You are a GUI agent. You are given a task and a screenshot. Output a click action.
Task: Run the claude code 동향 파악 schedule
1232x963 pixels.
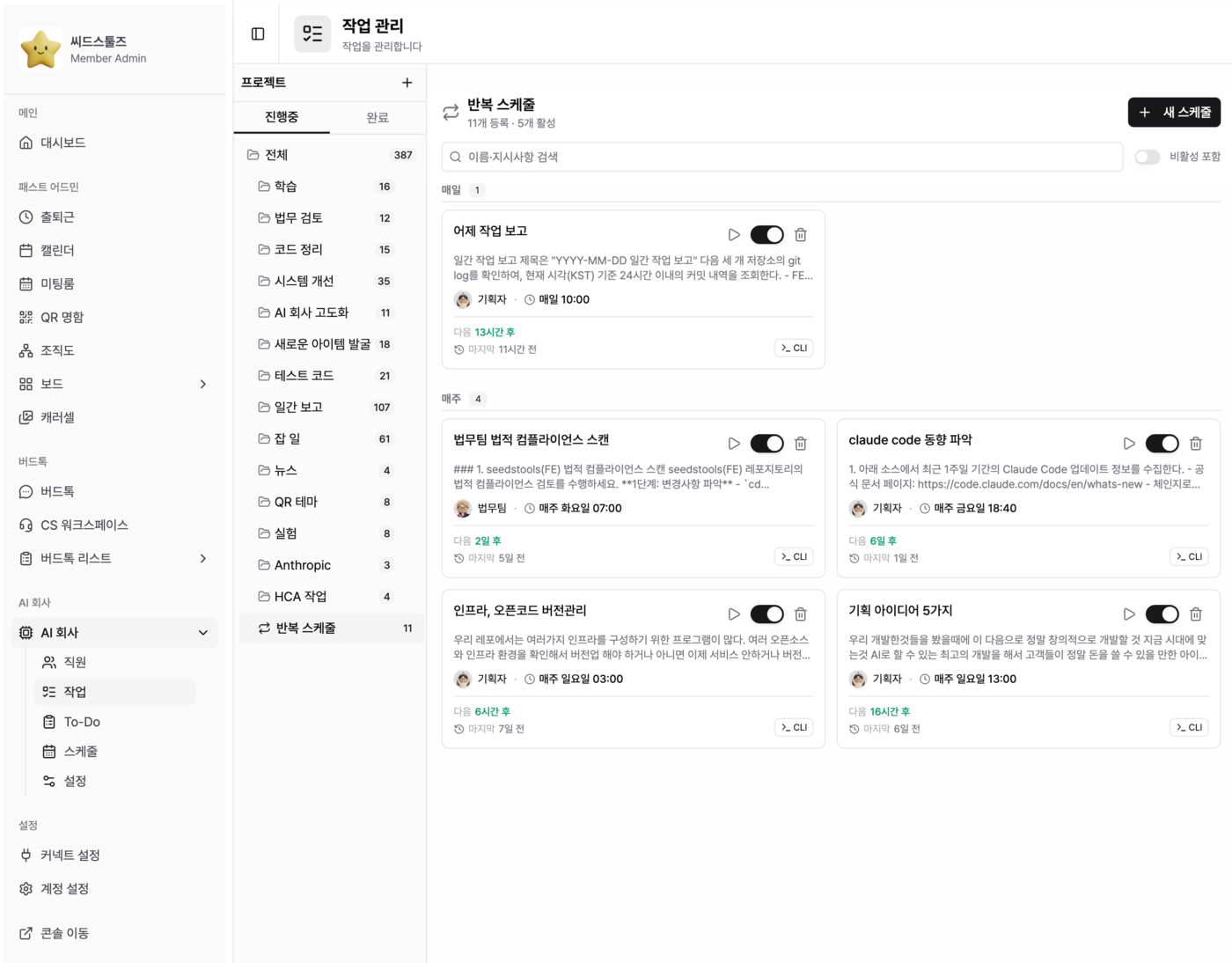(1129, 444)
